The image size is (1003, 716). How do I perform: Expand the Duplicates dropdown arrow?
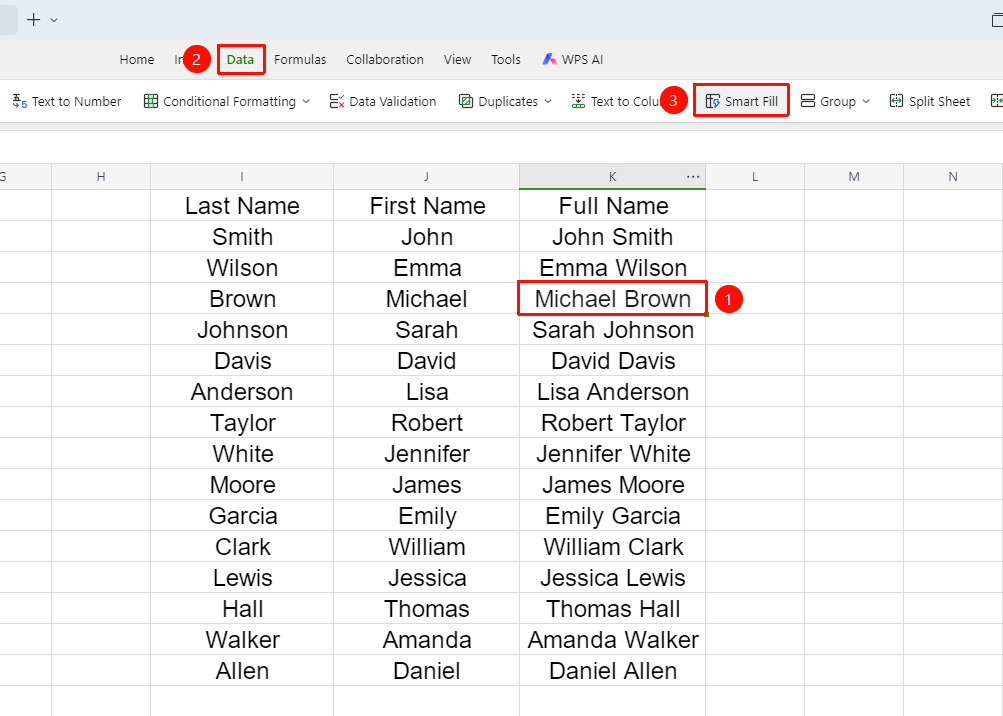click(548, 102)
